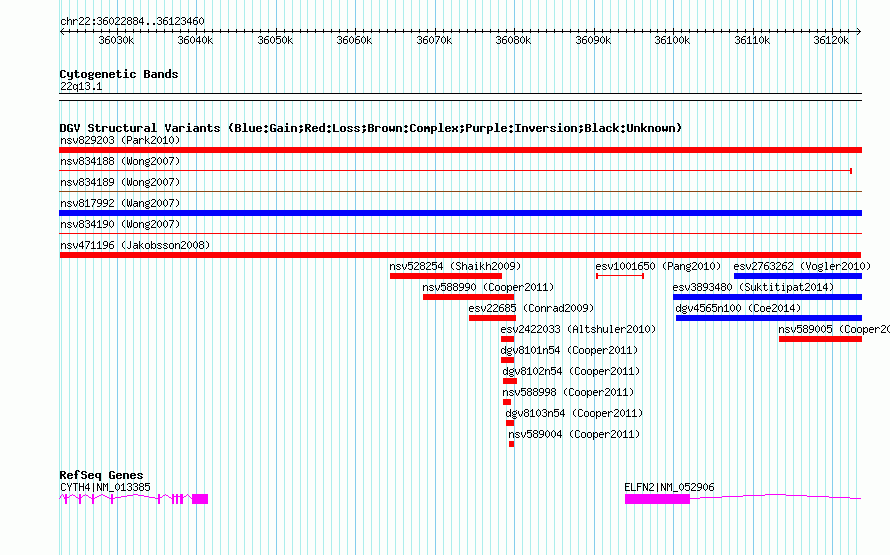Open the dgv8102n54 (Cooper2011) label
The height and width of the screenshot is (555, 890).
571,371
